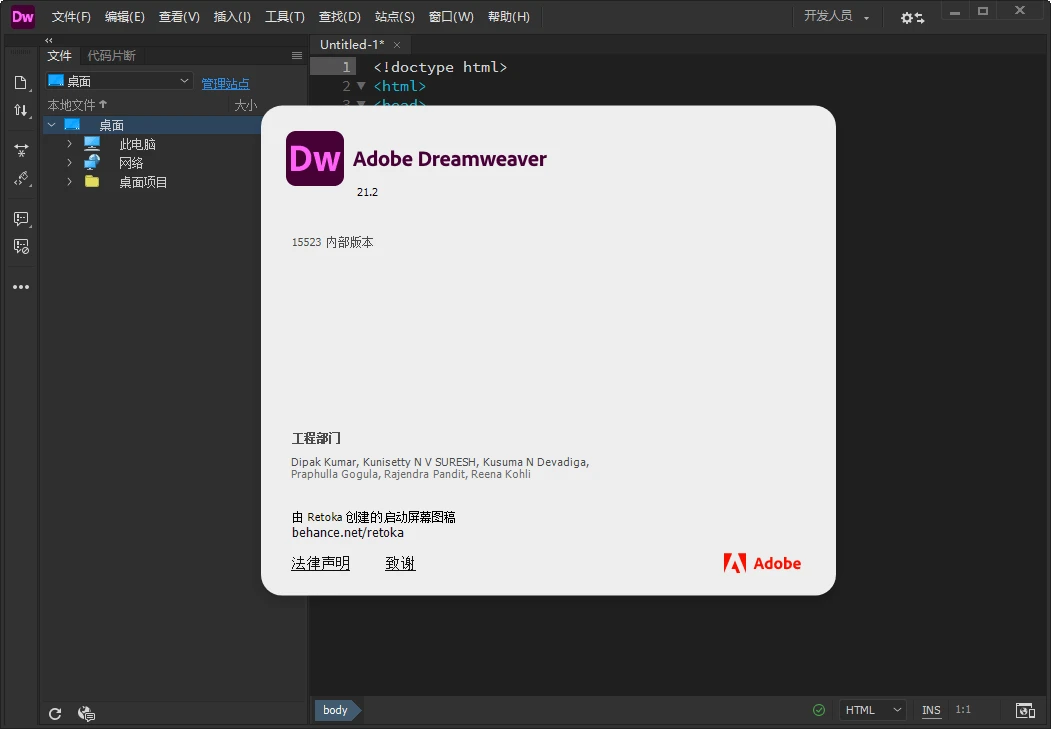Click the Real-time Preview icon in status bar

click(1025, 710)
